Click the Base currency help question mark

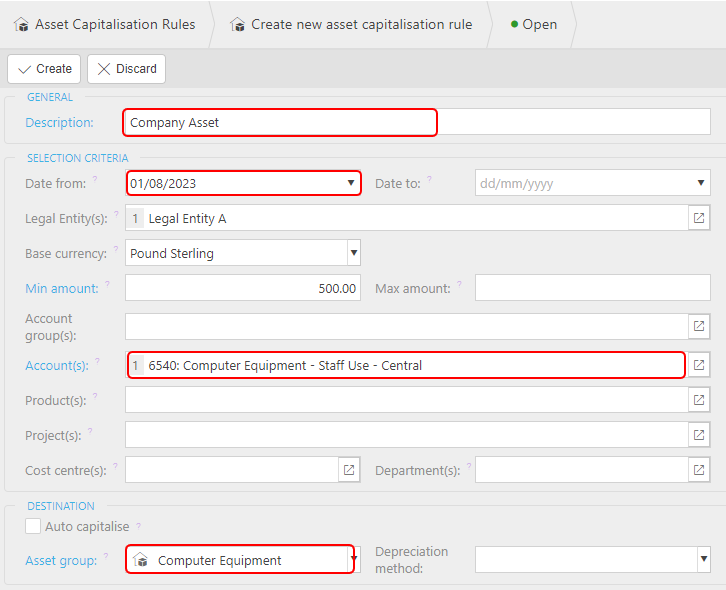coord(116,249)
